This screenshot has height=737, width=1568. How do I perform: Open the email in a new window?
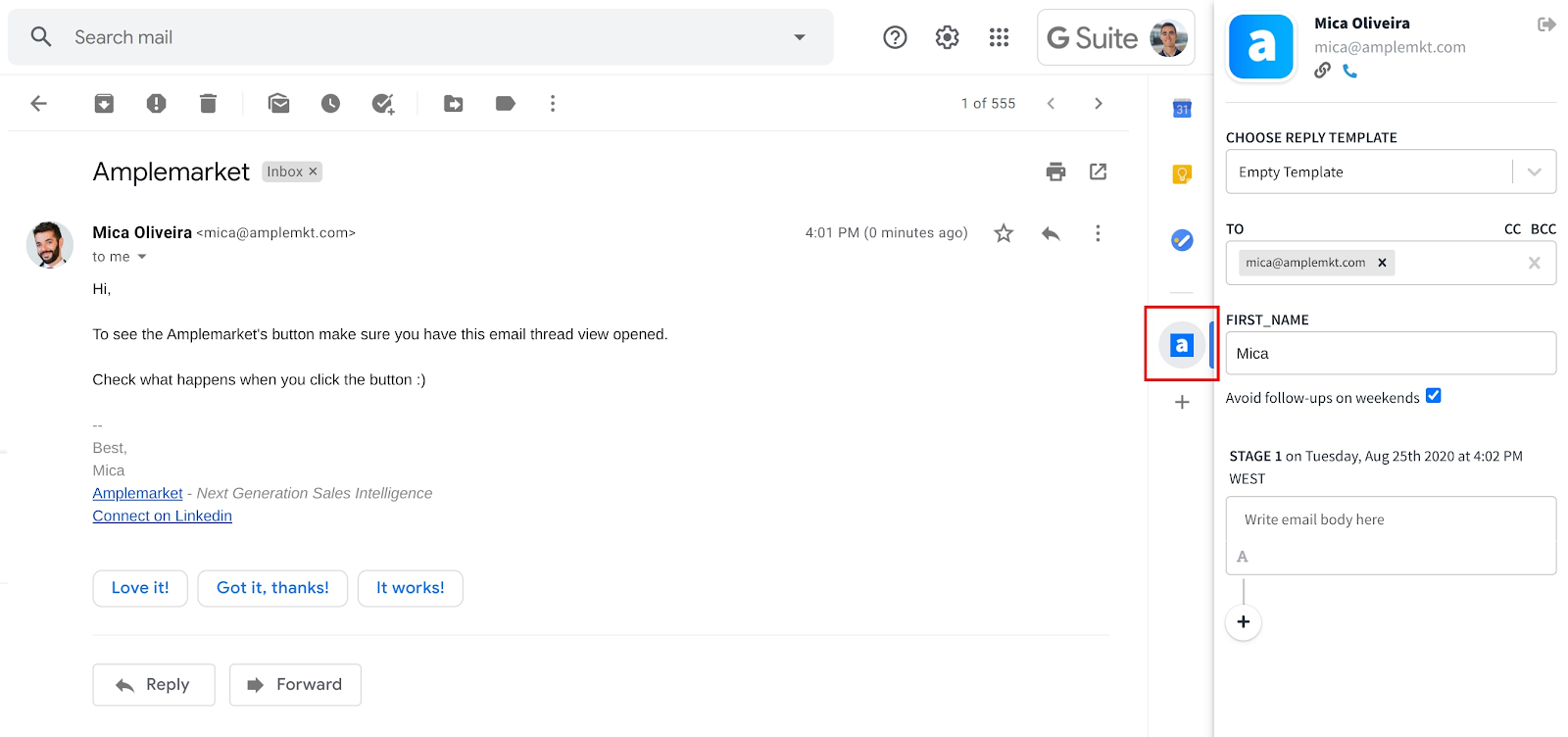[x=1099, y=172]
